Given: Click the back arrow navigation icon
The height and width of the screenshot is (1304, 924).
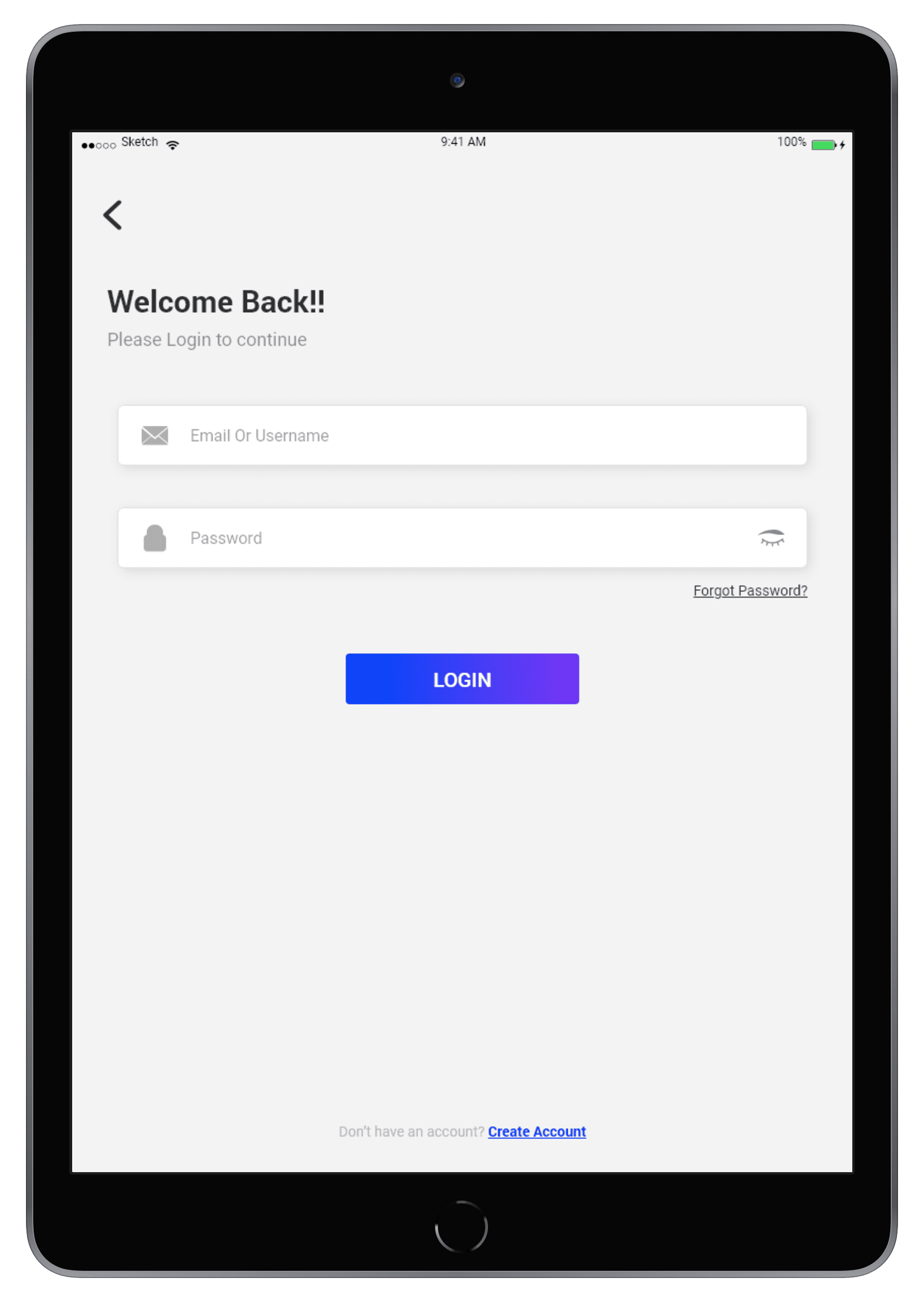Looking at the screenshot, I should tap(114, 213).
